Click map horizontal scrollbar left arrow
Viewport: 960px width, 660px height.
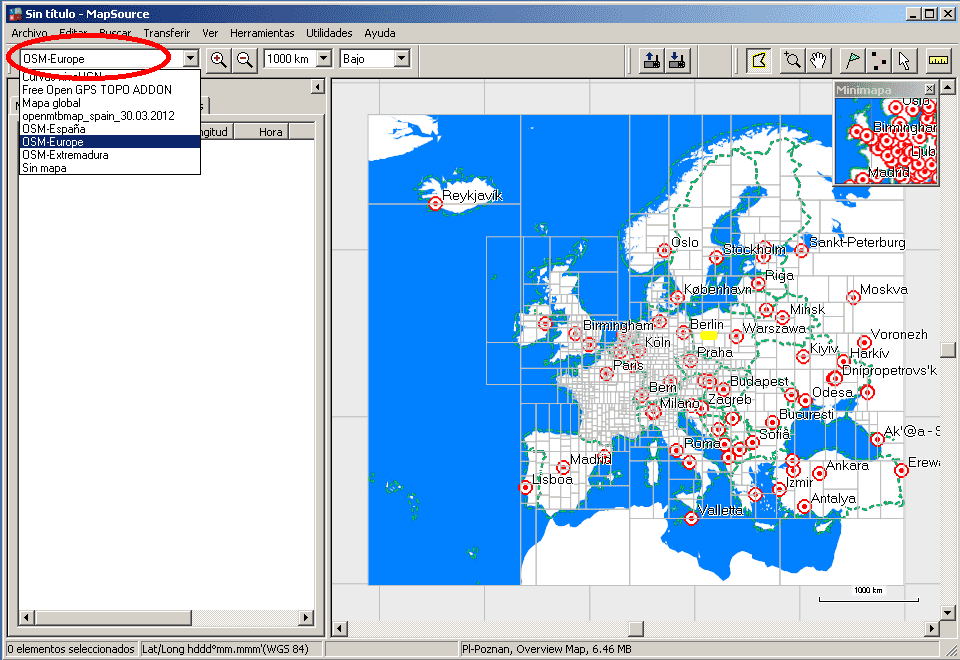340,628
